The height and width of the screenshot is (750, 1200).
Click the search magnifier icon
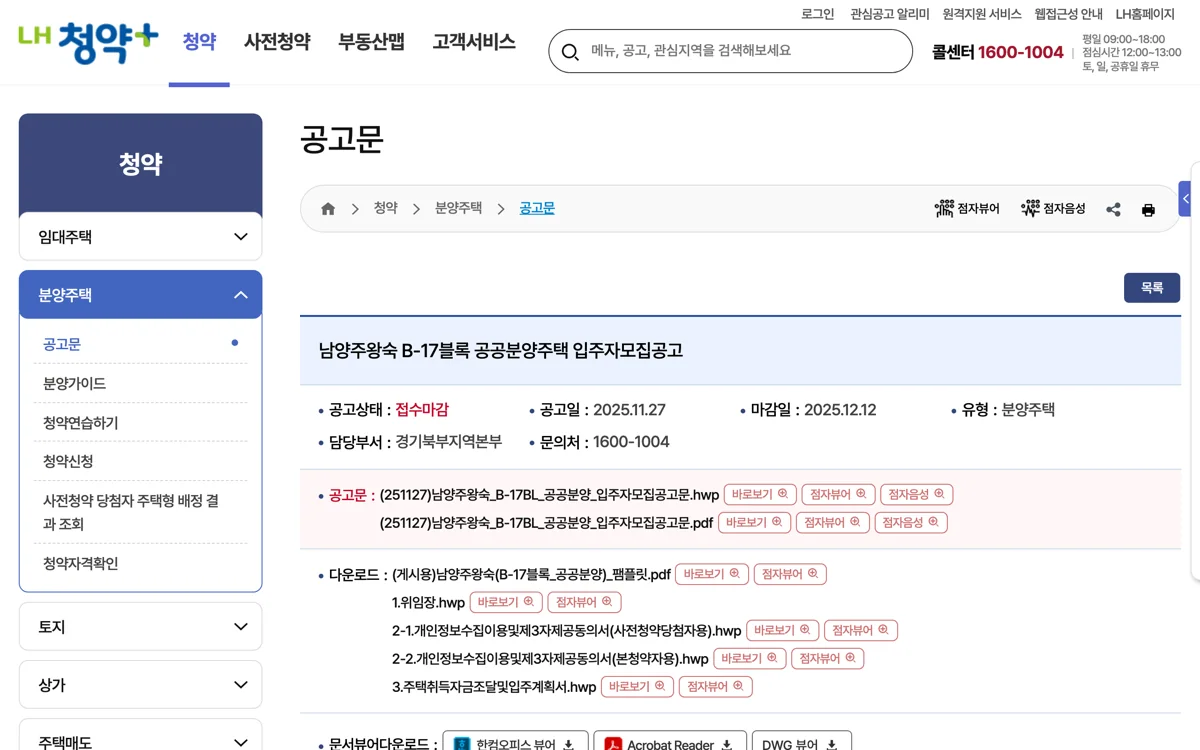[x=570, y=51]
